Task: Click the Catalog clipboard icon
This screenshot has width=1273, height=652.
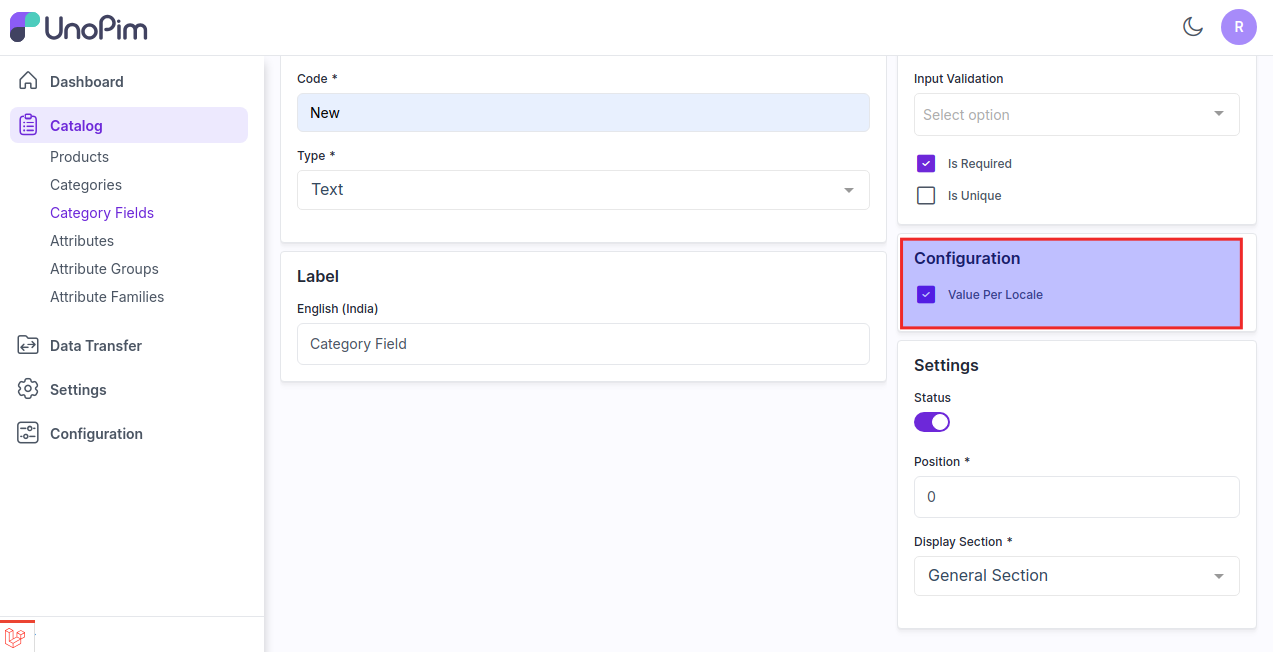Action: click(28, 125)
